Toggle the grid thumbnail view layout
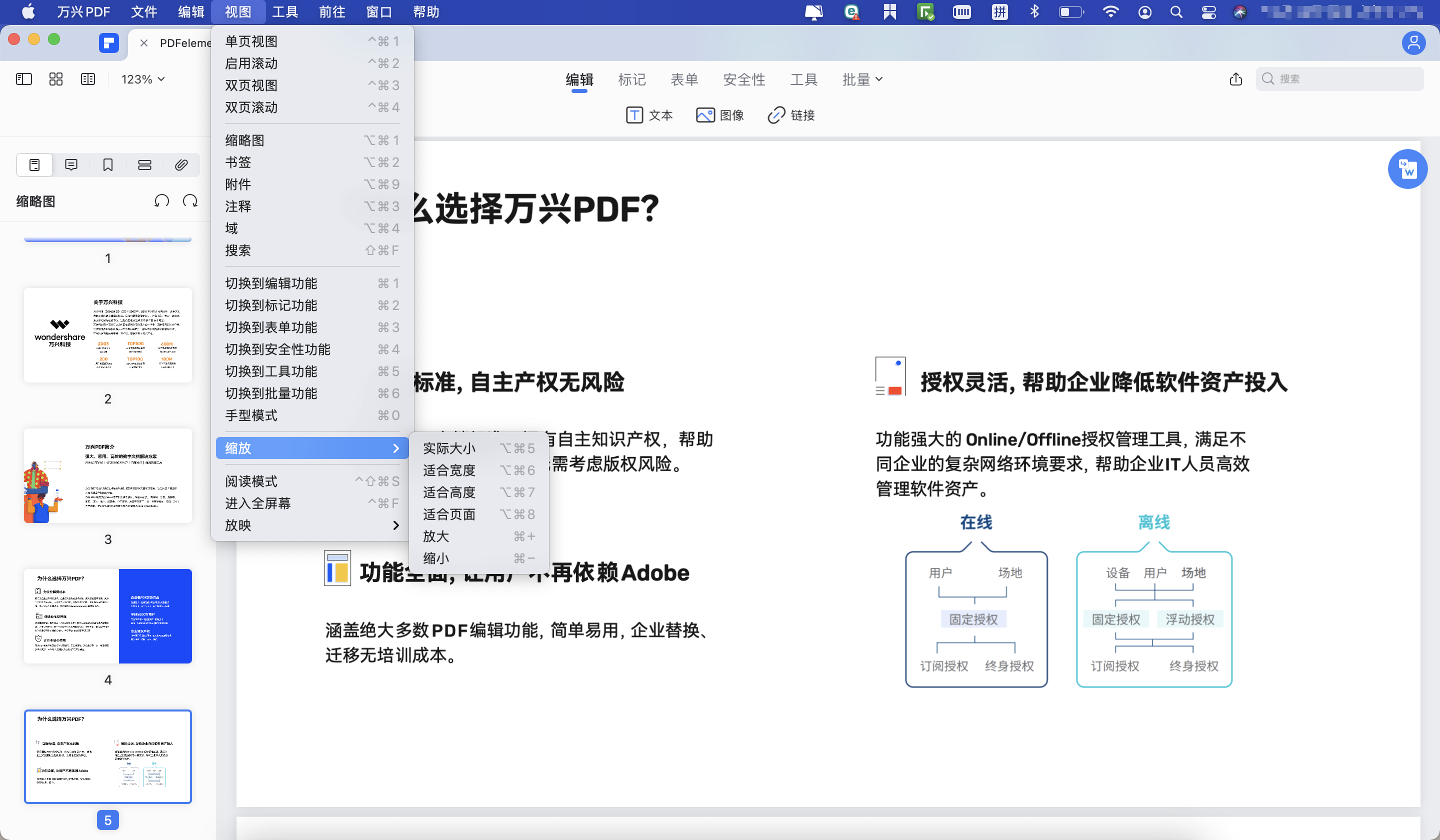 (55, 79)
